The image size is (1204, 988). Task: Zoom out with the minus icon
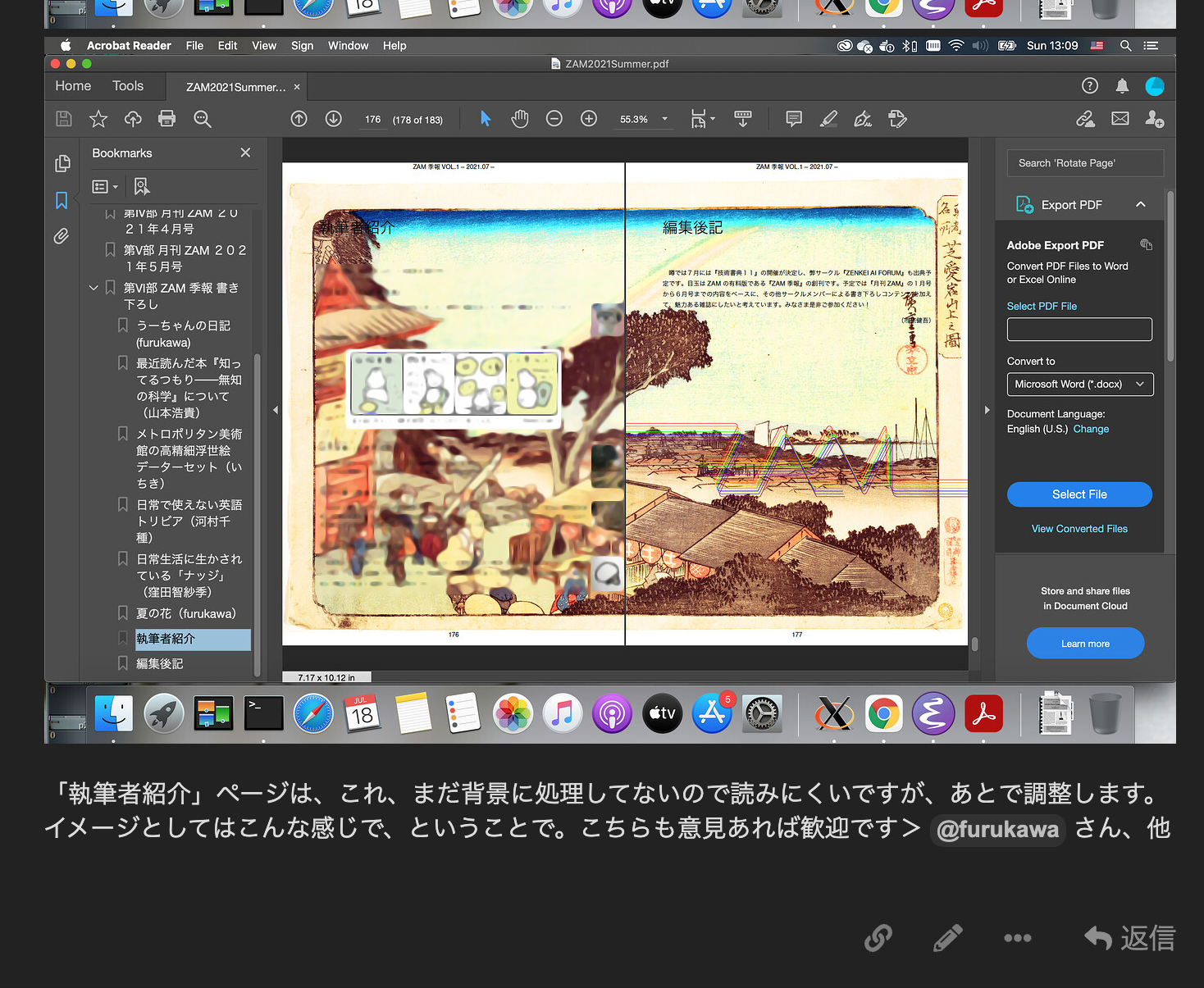pos(554,119)
